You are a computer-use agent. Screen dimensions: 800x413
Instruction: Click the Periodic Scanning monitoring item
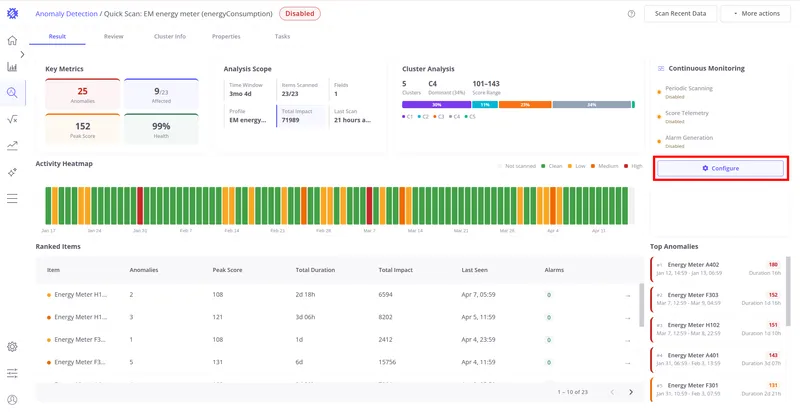click(x=686, y=92)
